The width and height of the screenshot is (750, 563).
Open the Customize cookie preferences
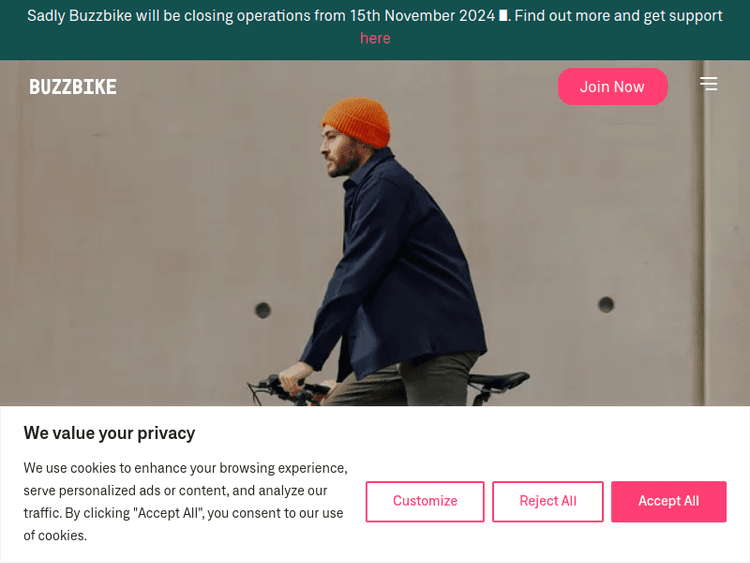click(x=425, y=501)
